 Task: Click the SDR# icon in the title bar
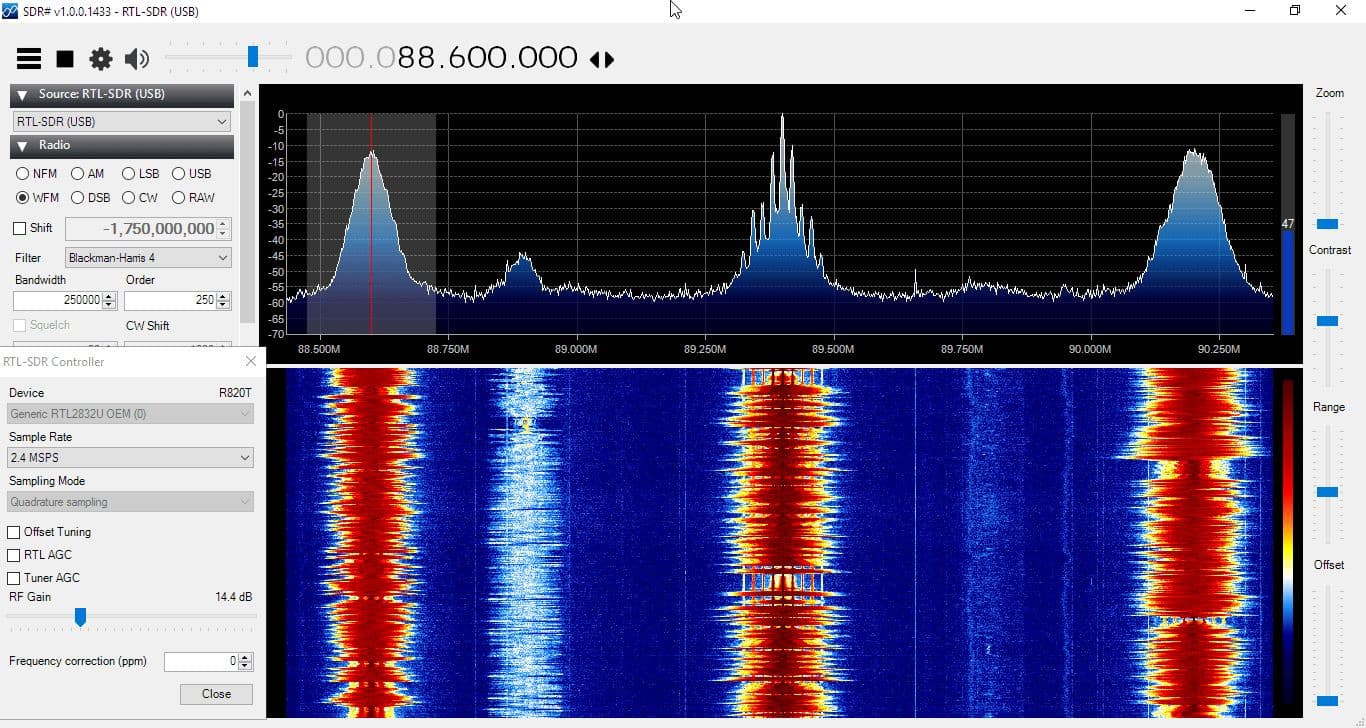tap(11, 11)
